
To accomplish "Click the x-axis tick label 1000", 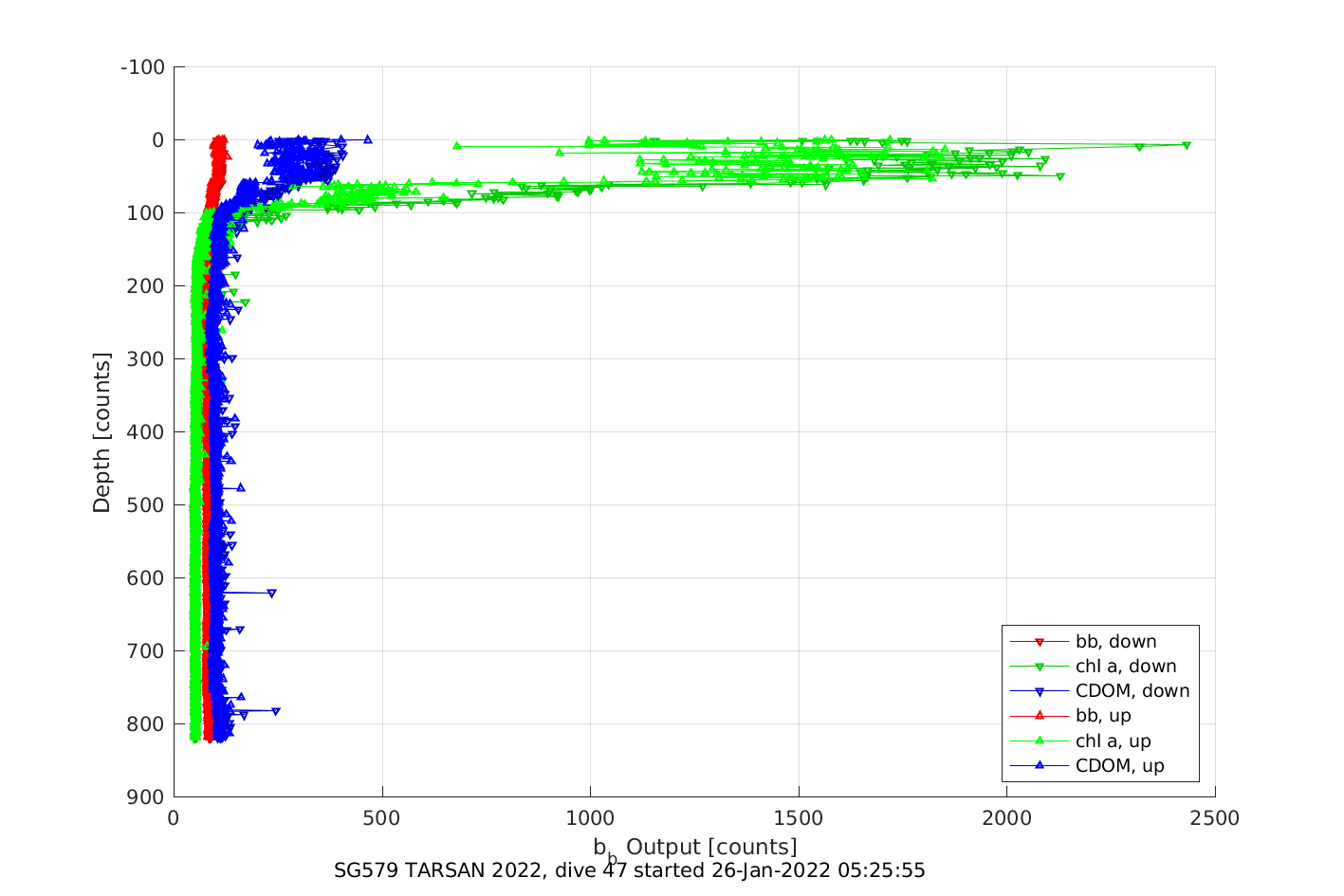I will coord(590,818).
